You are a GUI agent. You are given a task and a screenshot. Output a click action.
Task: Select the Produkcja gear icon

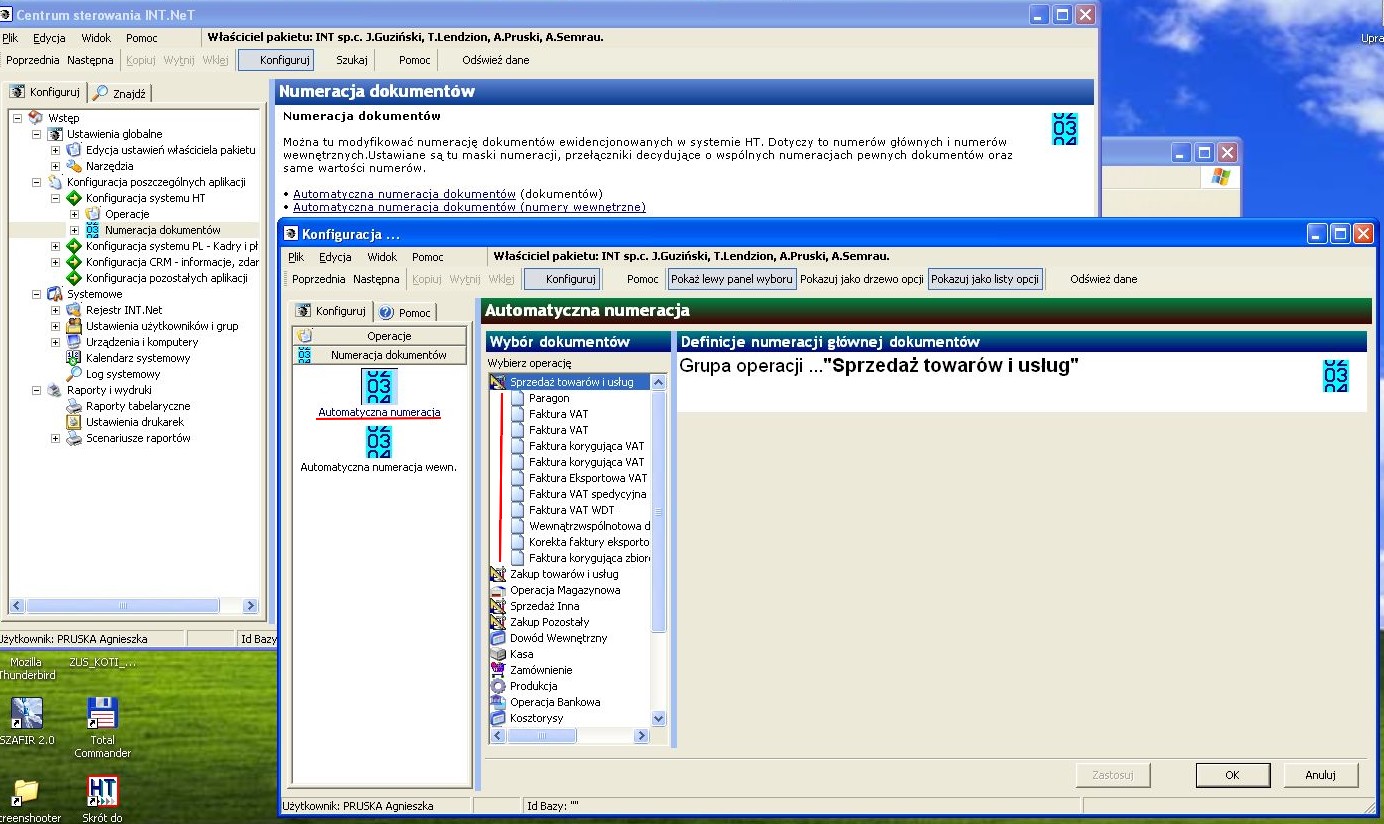[499, 686]
